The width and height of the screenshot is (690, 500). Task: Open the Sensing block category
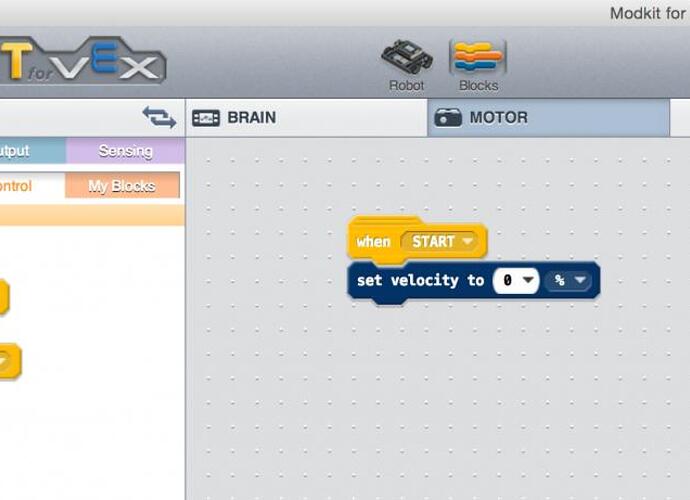click(125, 151)
